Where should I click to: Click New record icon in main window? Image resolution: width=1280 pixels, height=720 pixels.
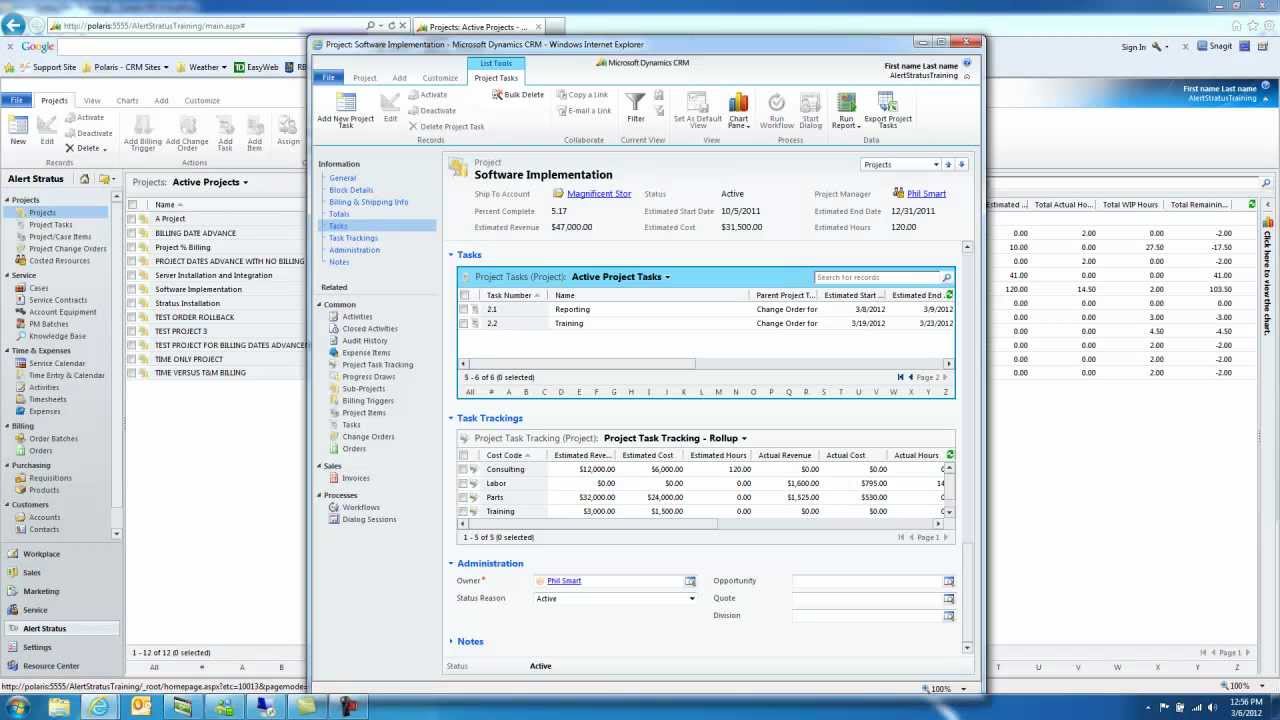(18, 130)
